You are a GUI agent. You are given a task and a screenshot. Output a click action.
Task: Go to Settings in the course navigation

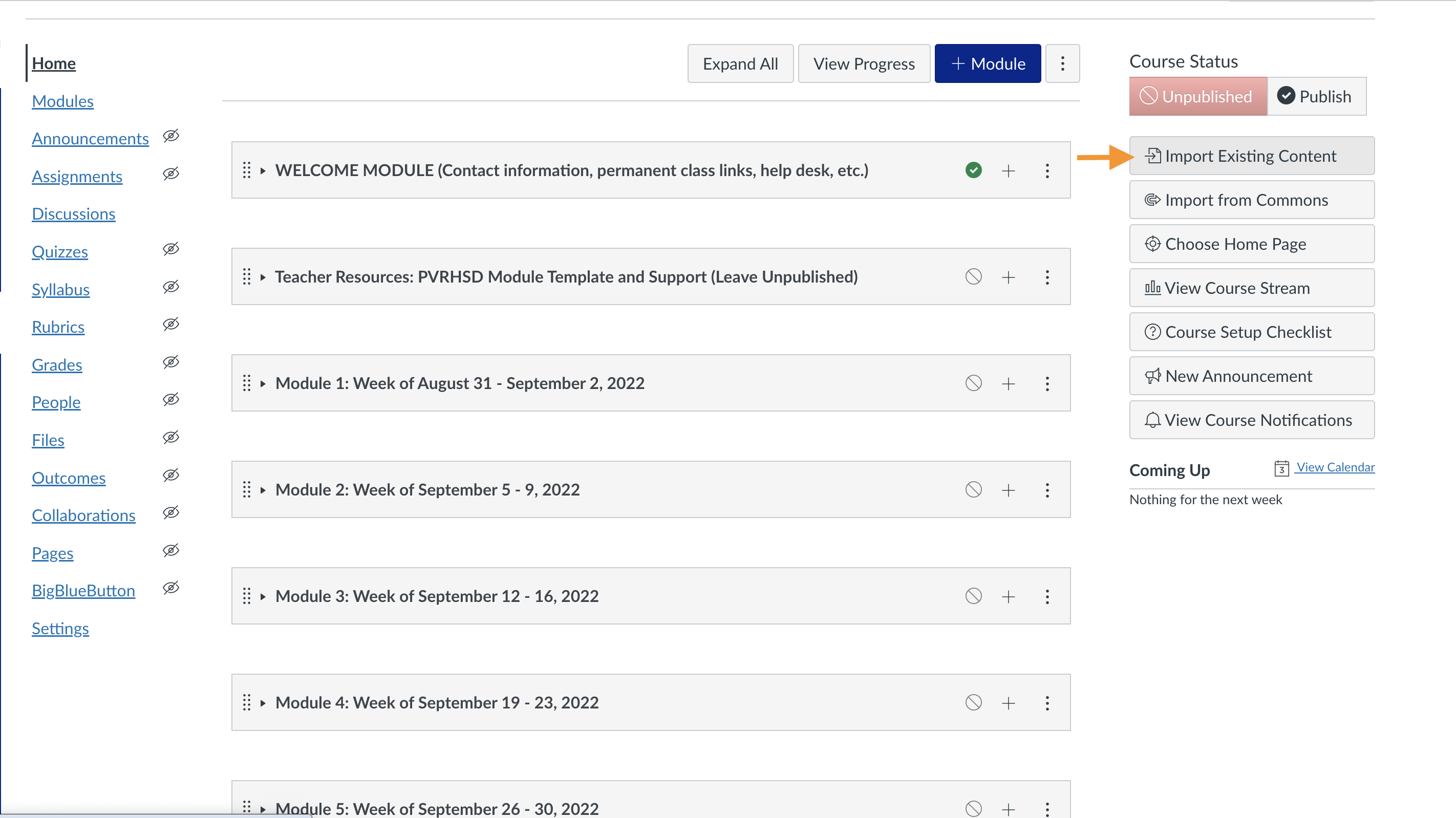point(60,629)
